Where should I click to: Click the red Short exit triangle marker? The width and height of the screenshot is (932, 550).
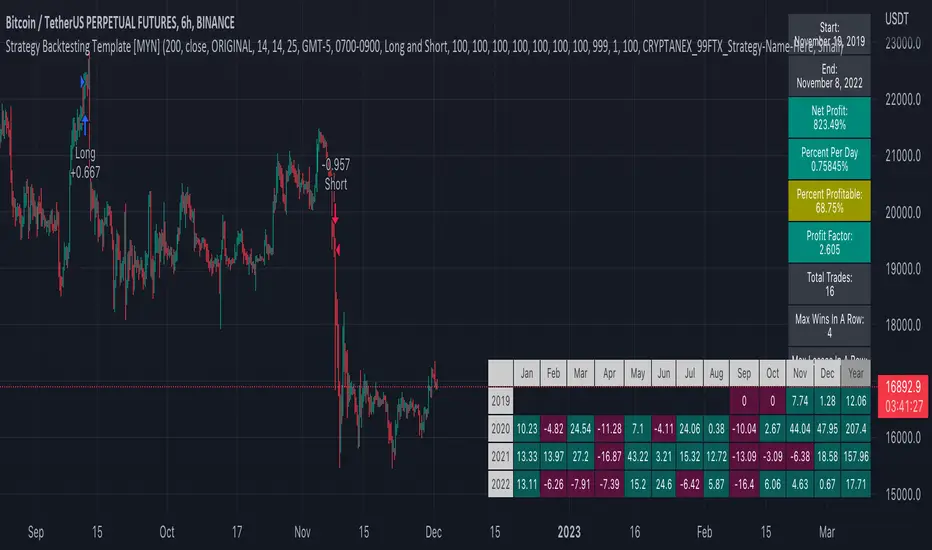(x=338, y=248)
